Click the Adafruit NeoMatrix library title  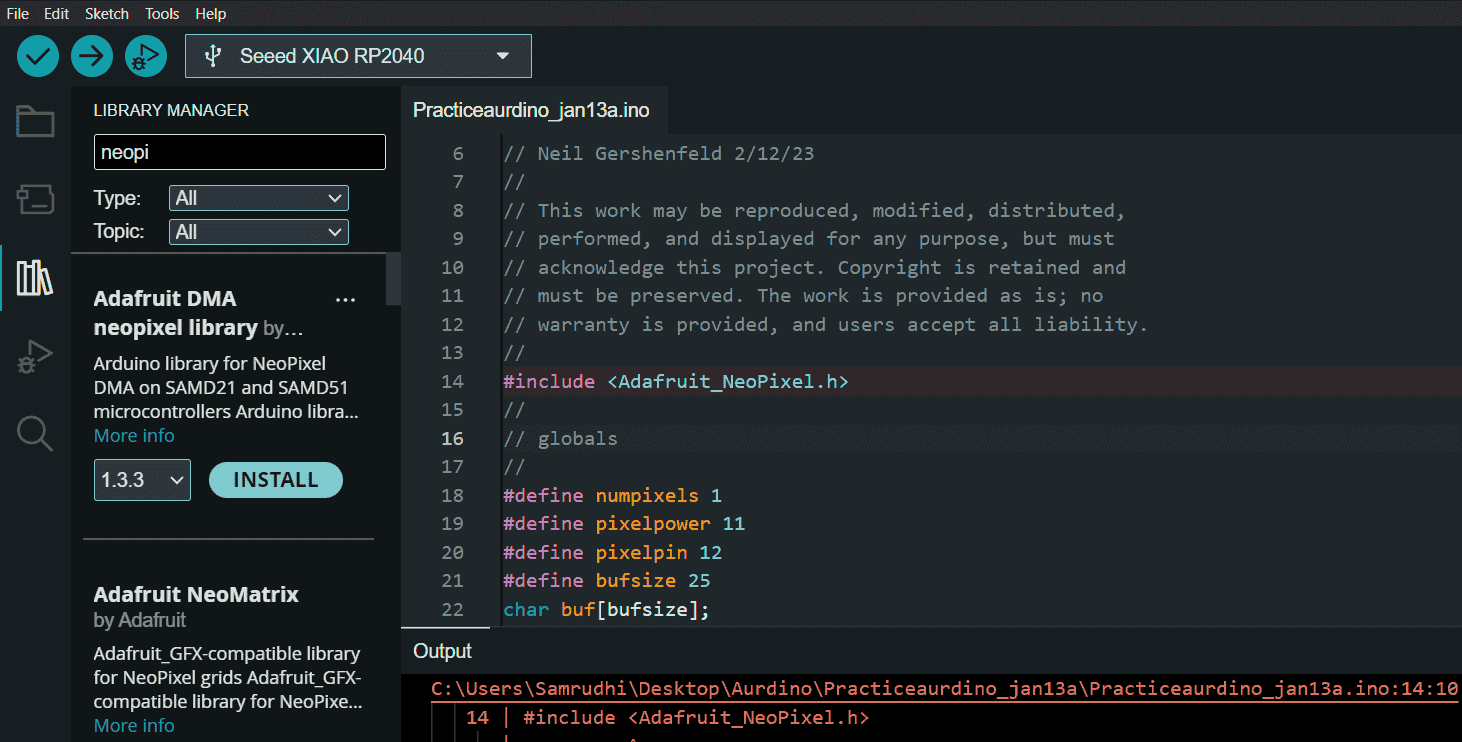pyautogui.click(x=196, y=594)
